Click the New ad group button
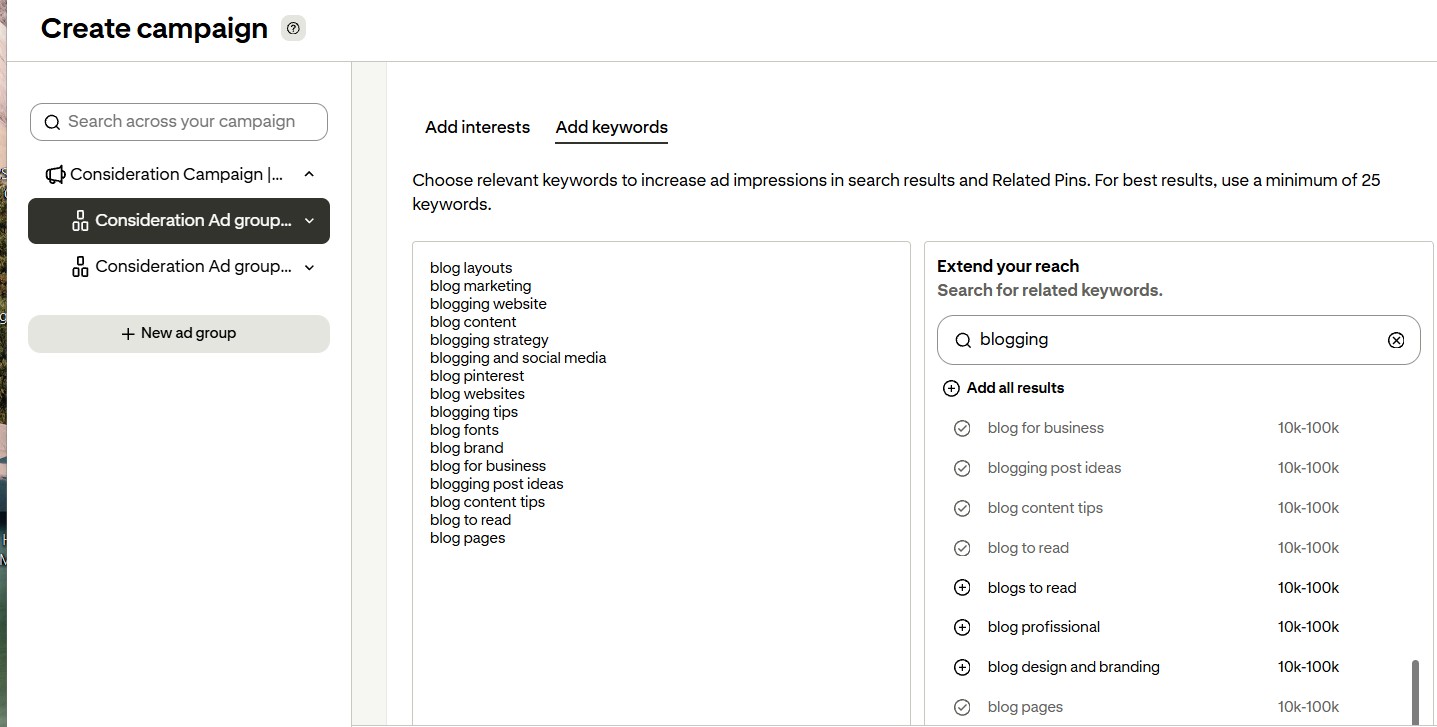The height and width of the screenshot is (727, 1437). [179, 334]
